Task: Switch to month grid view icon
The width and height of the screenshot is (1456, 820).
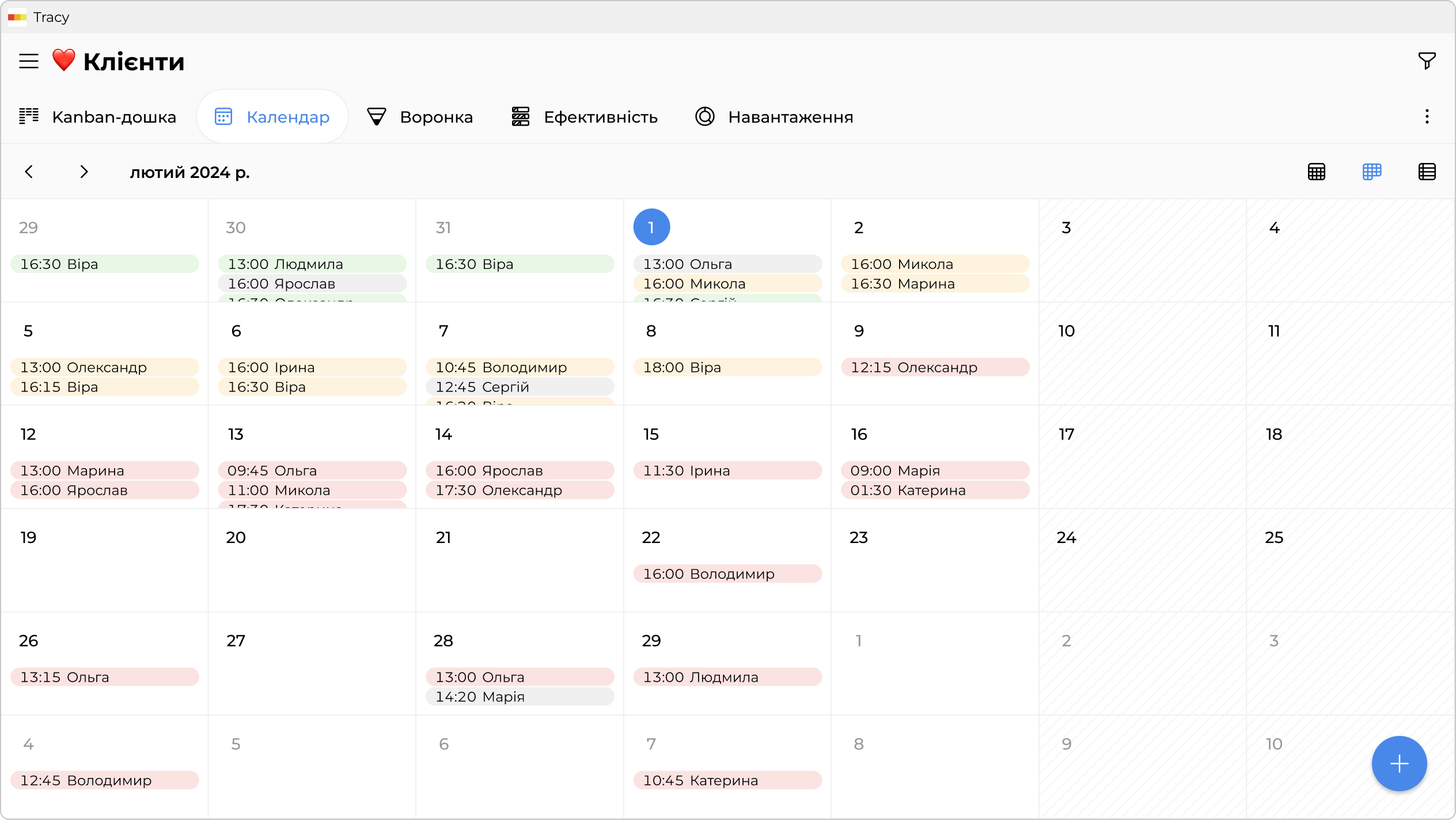Action: [x=1316, y=172]
